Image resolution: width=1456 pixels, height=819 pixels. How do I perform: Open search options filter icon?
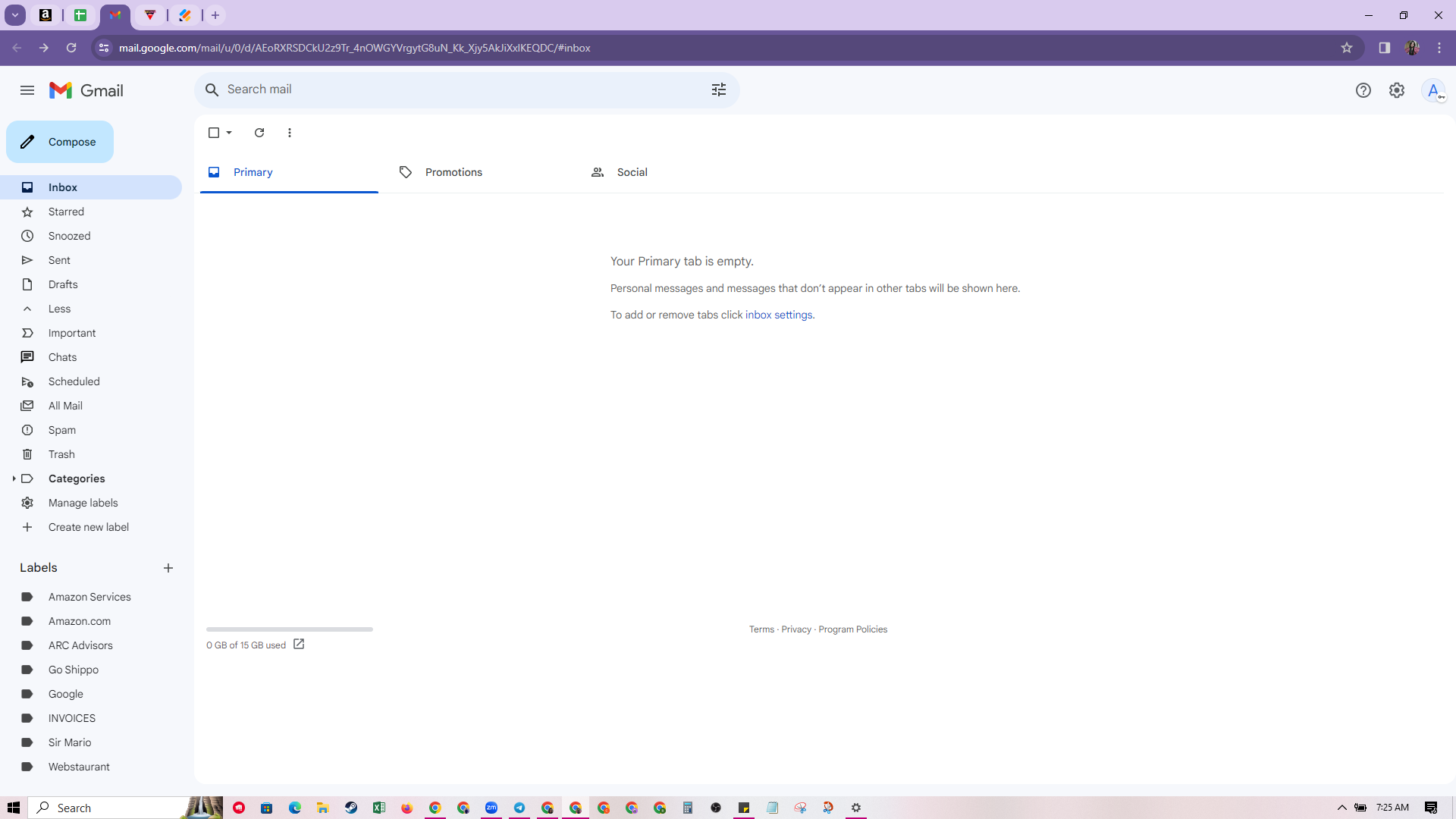pyautogui.click(x=719, y=89)
